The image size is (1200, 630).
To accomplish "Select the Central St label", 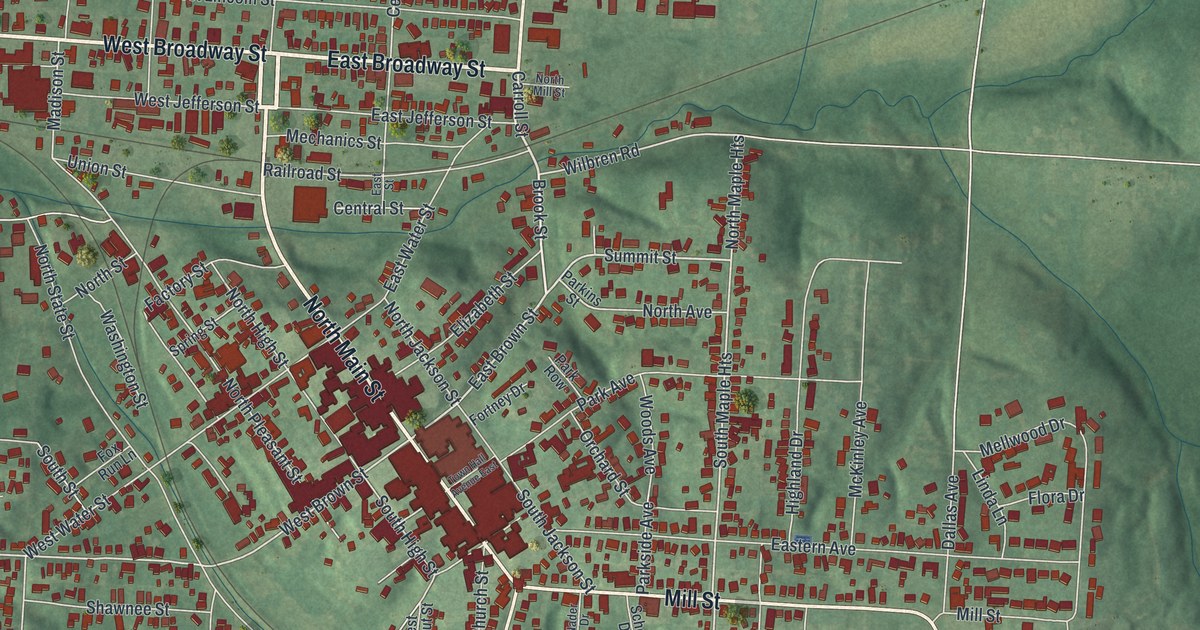I will click(368, 209).
